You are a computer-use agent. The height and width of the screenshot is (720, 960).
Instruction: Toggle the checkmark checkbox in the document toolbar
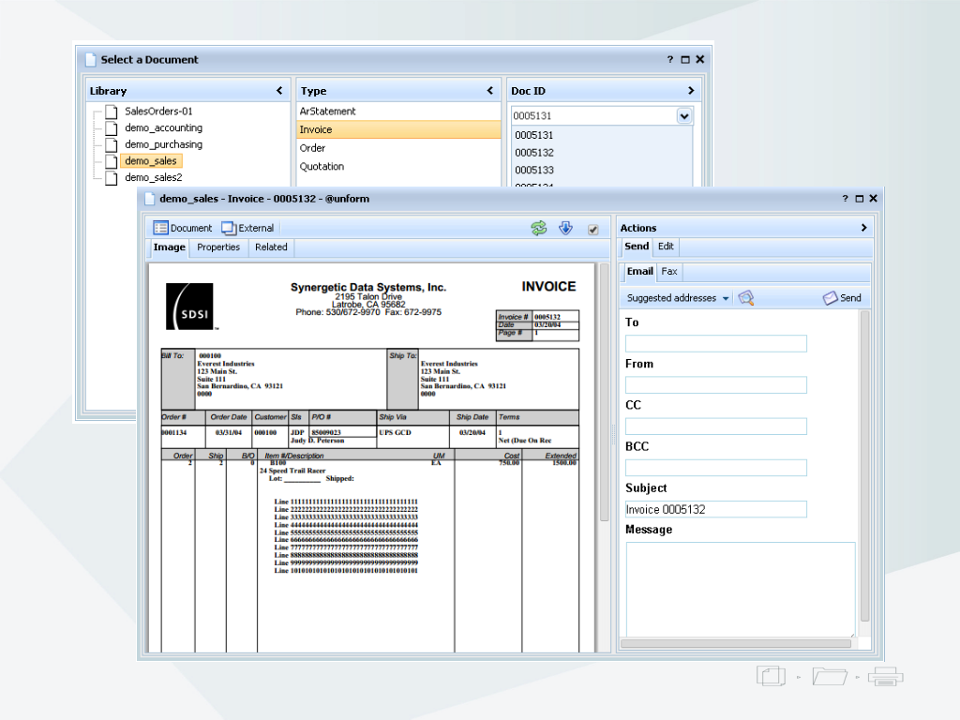click(x=593, y=228)
